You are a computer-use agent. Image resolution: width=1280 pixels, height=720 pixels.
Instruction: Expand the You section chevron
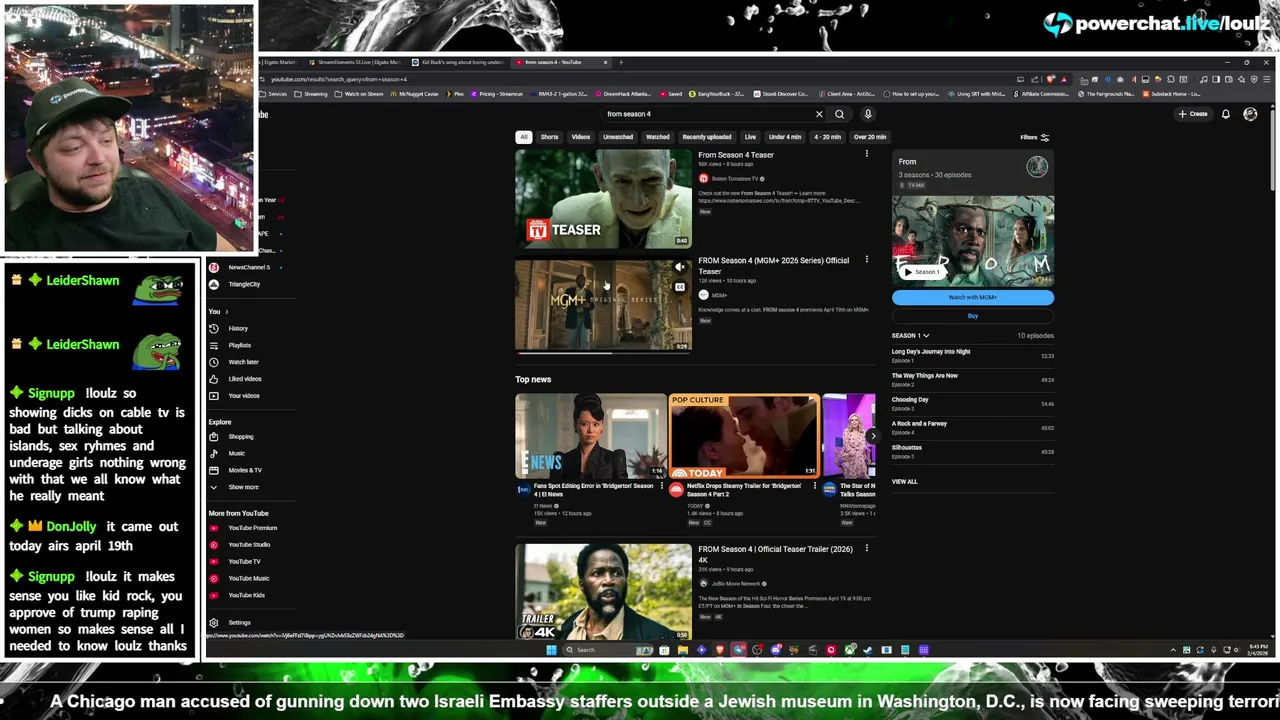point(227,312)
